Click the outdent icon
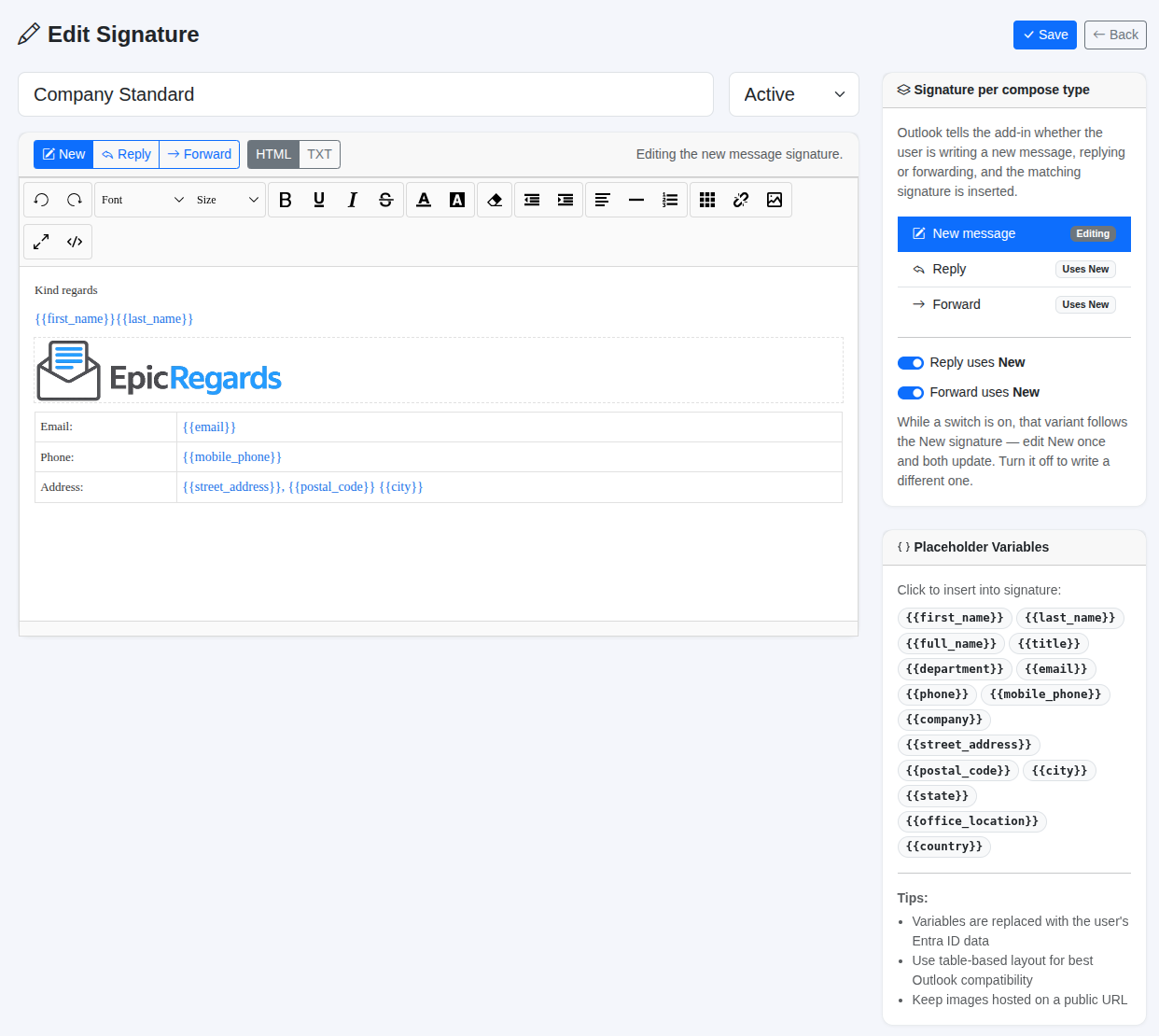1159x1036 pixels. [532, 200]
